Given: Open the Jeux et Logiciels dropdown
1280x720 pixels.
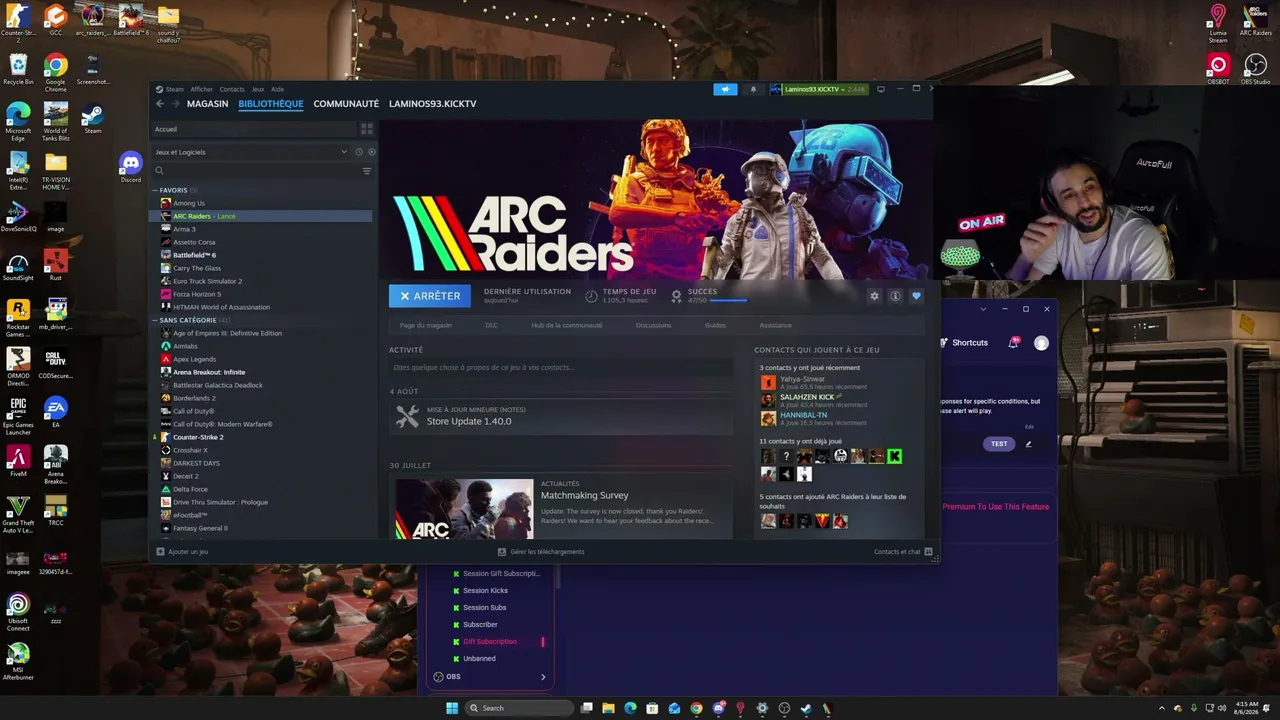Looking at the screenshot, I should [250, 152].
